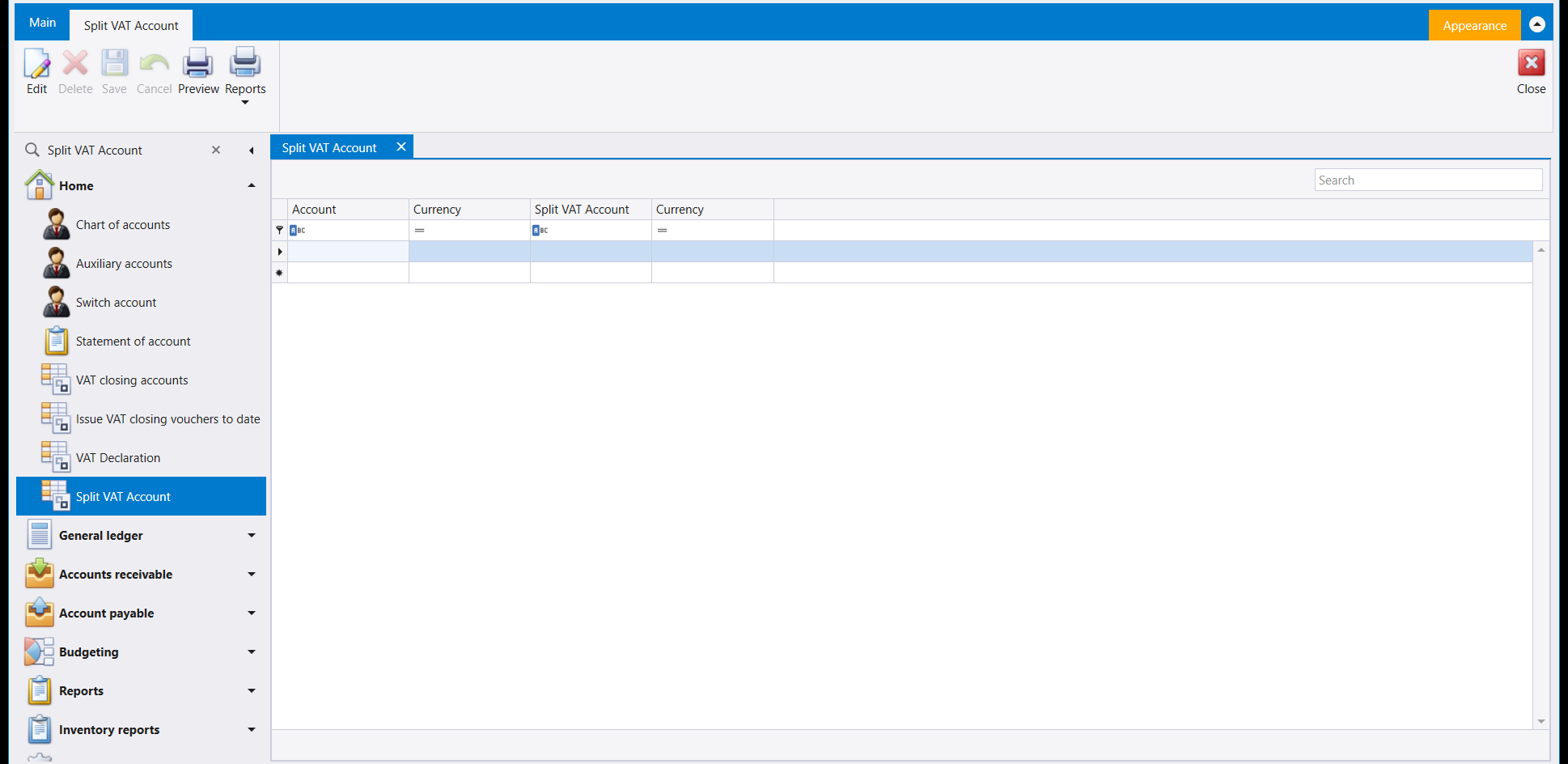Image resolution: width=1568 pixels, height=764 pixels.
Task: Click the Home house icon
Action: tap(39, 185)
